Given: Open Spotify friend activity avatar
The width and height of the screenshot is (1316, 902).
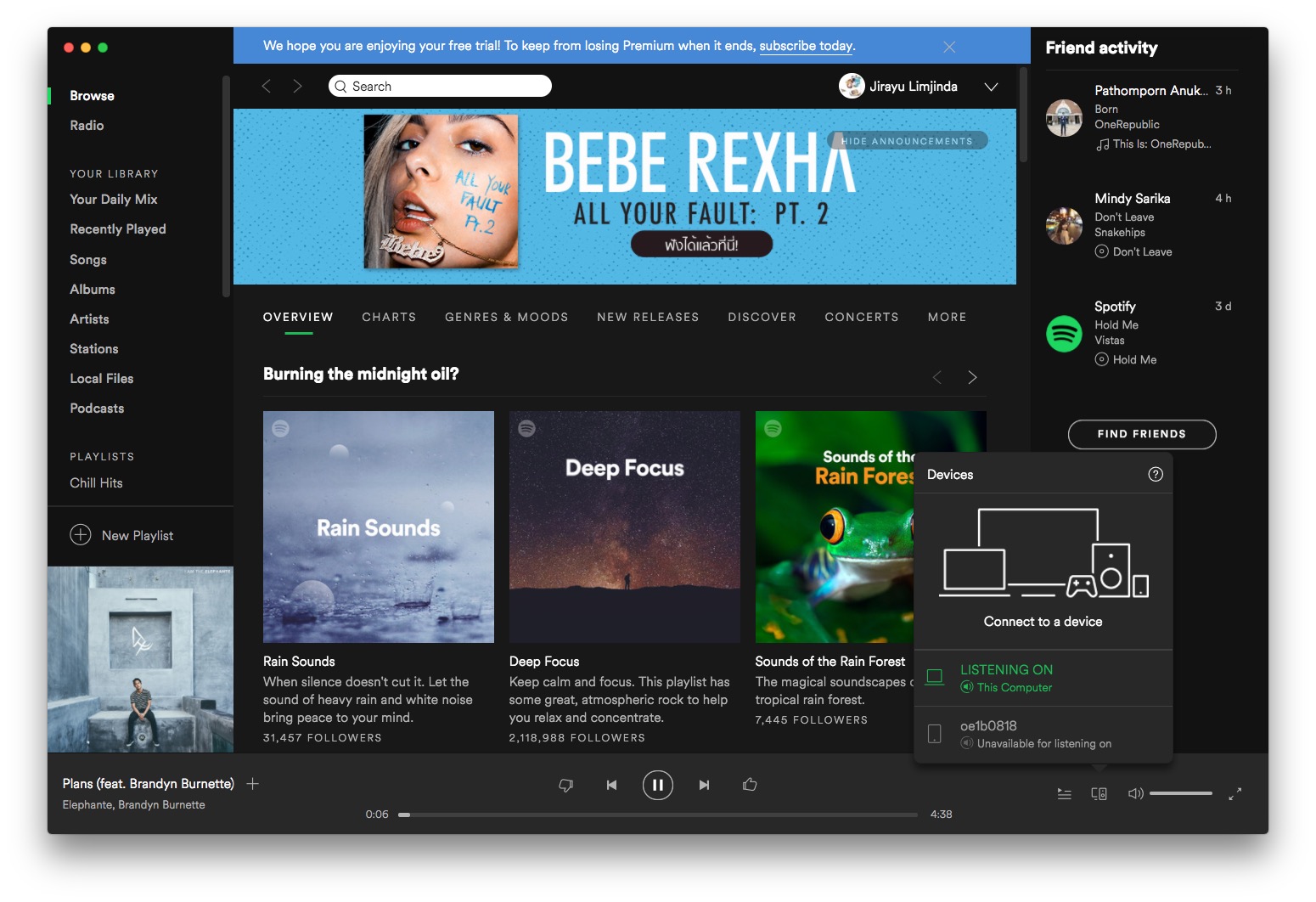Looking at the screenshot, I should point(1064,334).
